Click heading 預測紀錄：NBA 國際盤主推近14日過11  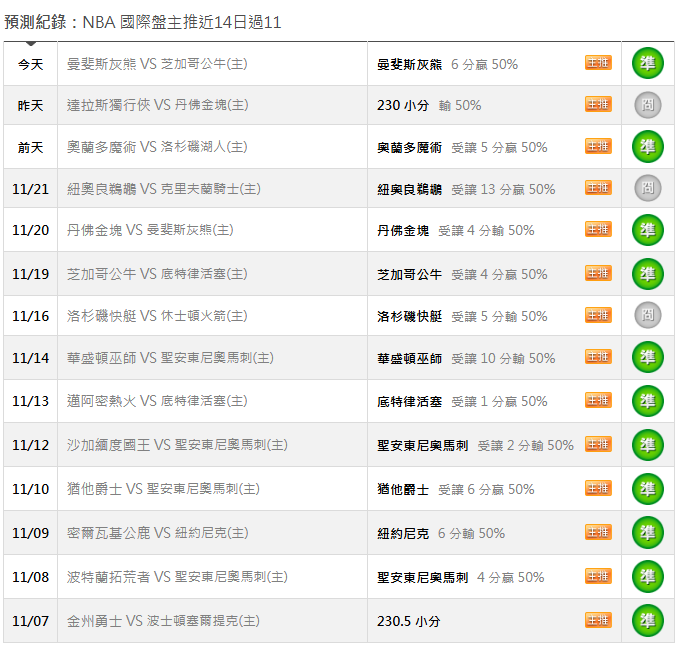[x=143, y=22]
